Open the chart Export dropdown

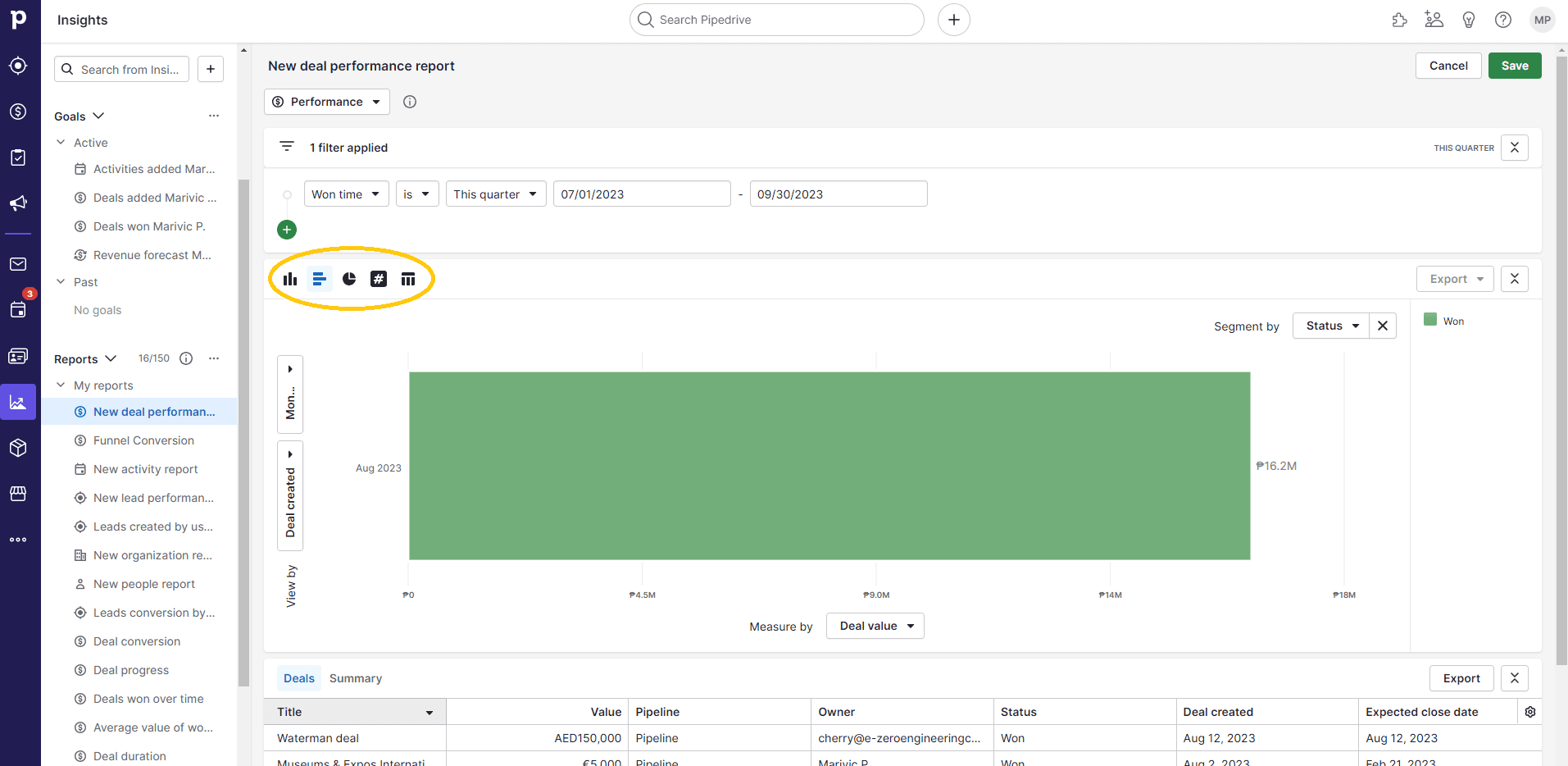click(x=1455, y=279)
